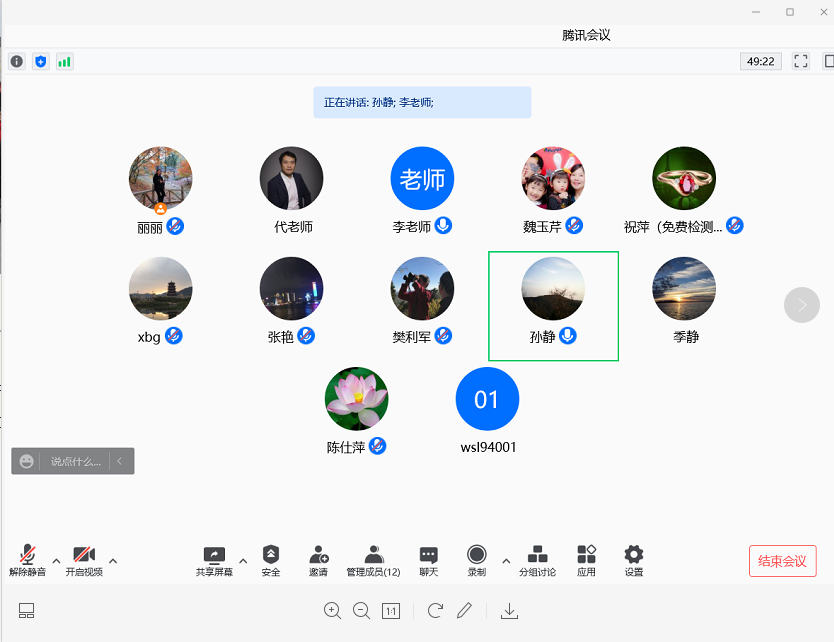This screenshot has height=642, width=834.
Task: Click the 说点什么... chat input box
Action: click(x=75, y=461)
